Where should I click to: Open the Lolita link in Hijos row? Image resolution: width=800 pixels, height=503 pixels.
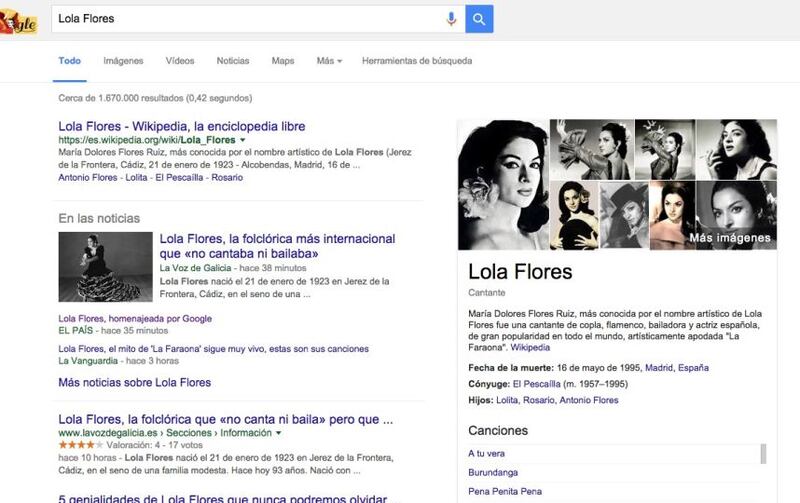click(x=507, y=400)
